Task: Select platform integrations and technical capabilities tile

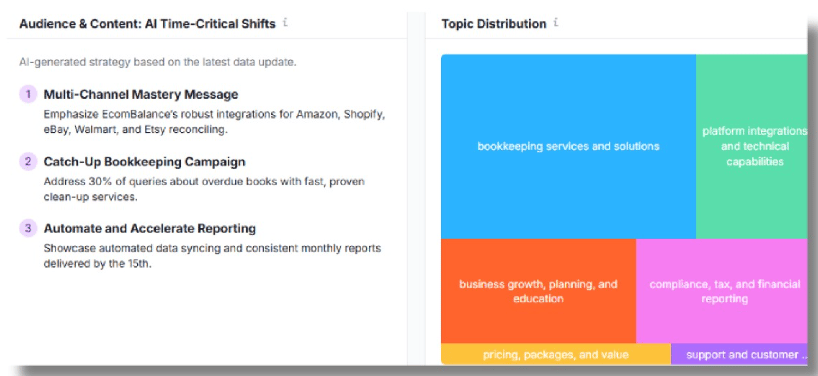Action: pos(752,147)
